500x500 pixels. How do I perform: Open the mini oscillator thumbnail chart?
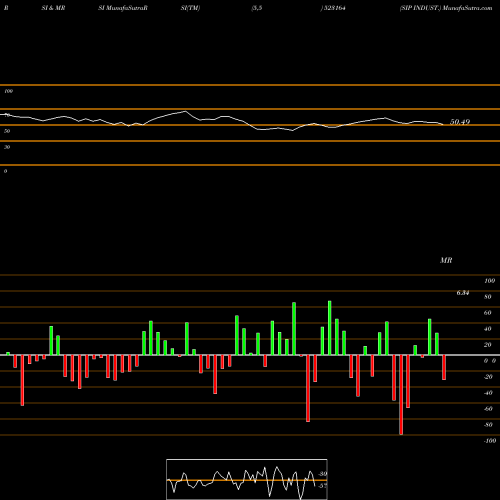pos(247,479)
